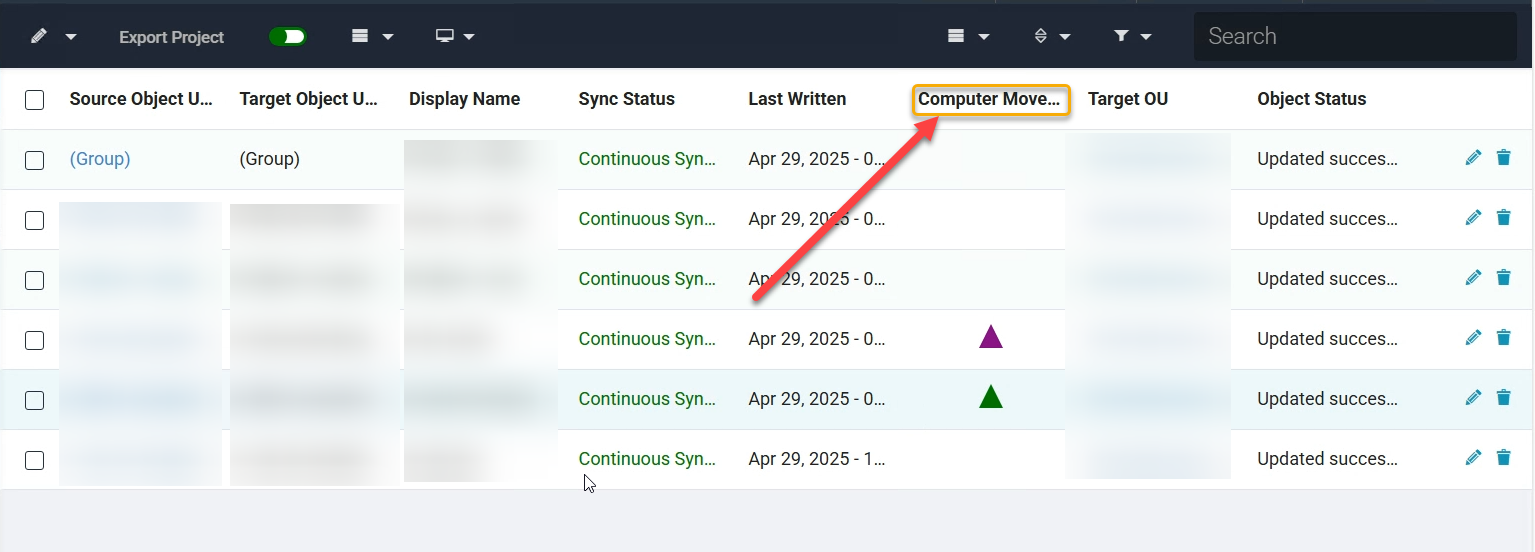Click the trash icon in the last row
Screen dimensions: 1535x552
[x=1503, y=458]
